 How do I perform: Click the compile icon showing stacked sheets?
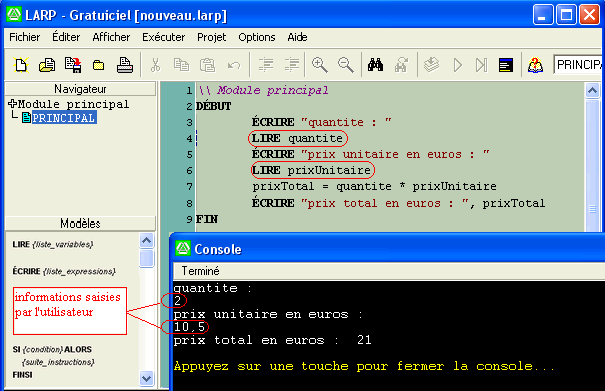tap(431, 65)
